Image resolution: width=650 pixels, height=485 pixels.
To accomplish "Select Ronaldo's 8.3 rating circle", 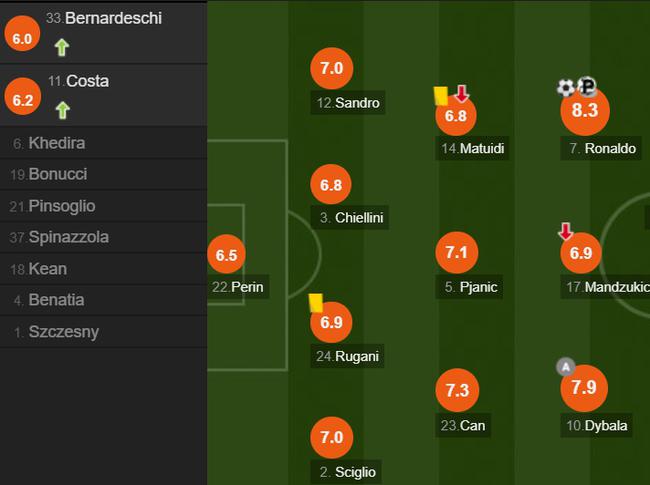I will [x=585, y=111].
